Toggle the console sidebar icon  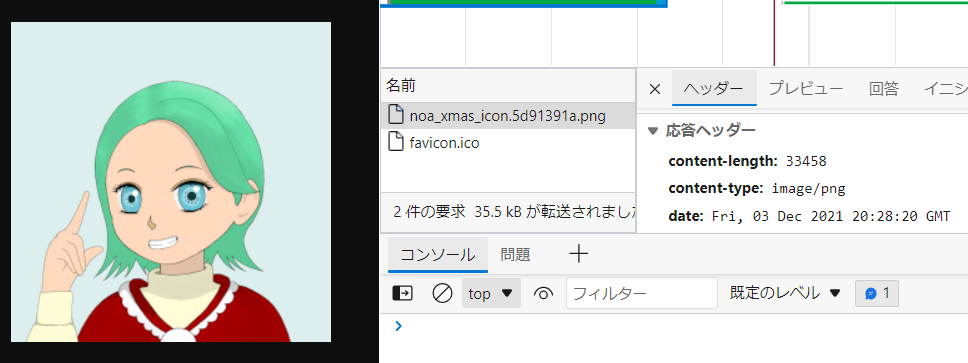pyautogui.click(x=403, y=293)
